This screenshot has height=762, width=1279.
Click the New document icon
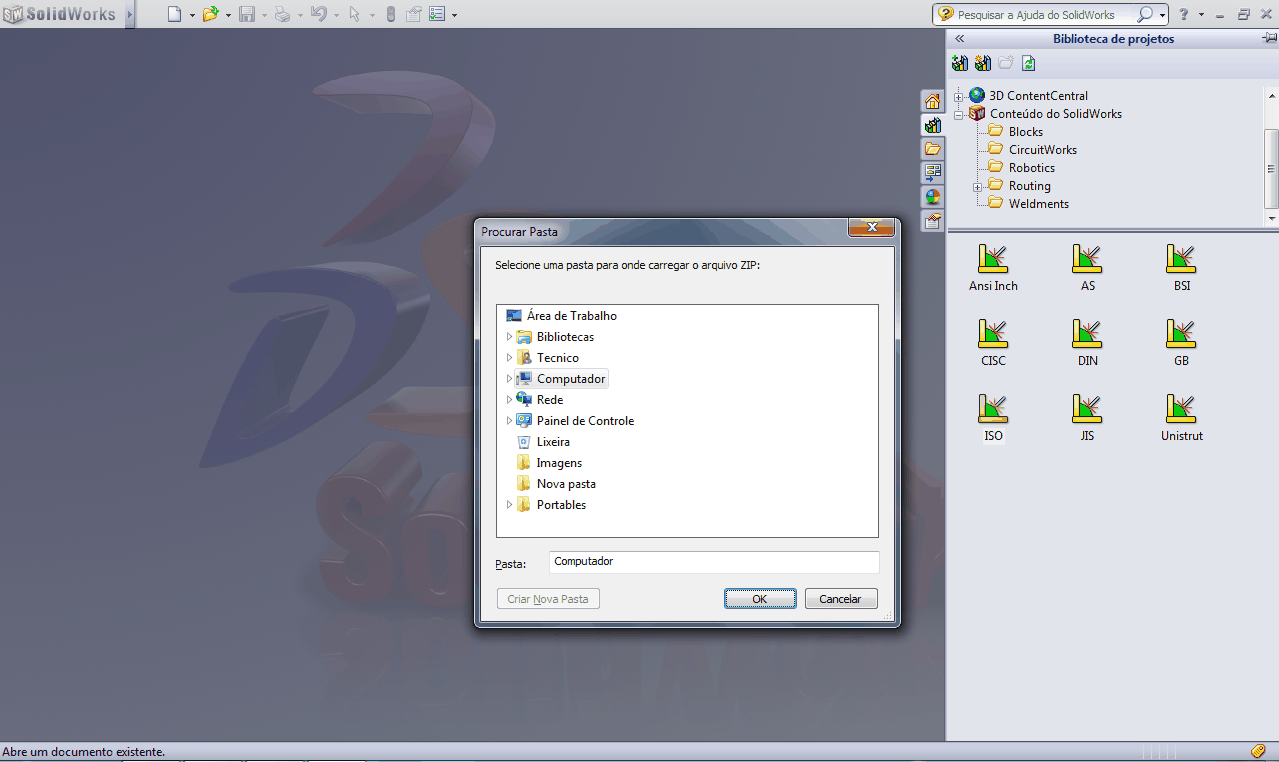175,14
